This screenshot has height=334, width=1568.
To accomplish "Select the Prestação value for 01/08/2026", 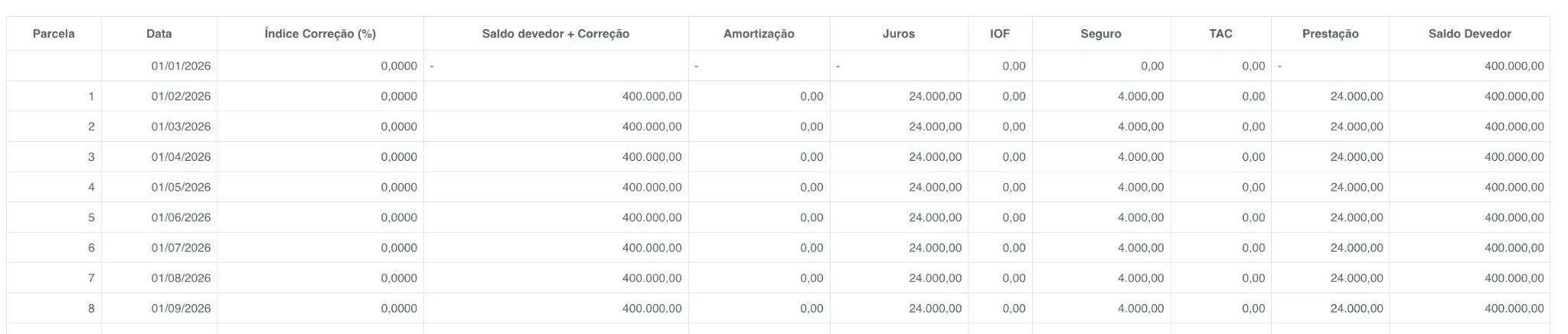I will tap(1356, 278).
